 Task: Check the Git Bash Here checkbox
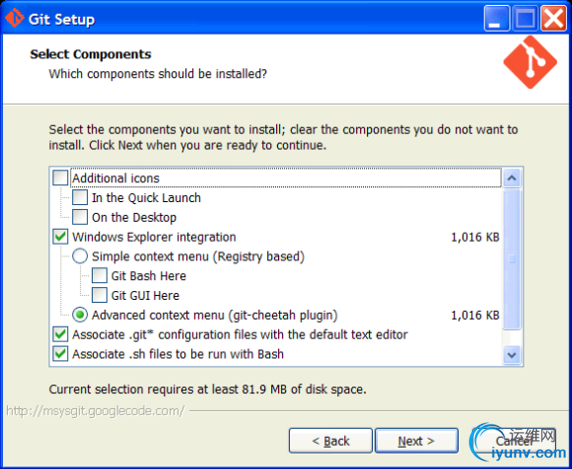pyautogui.click(x=100, y=276)
